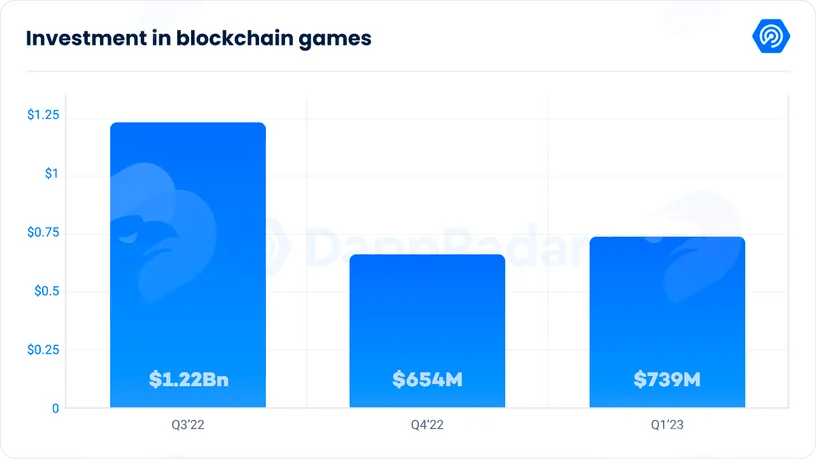This screenshot has width=816, height=459.
Task: Click the Q1'23 x-axis label
Action: tap(667, 425)
